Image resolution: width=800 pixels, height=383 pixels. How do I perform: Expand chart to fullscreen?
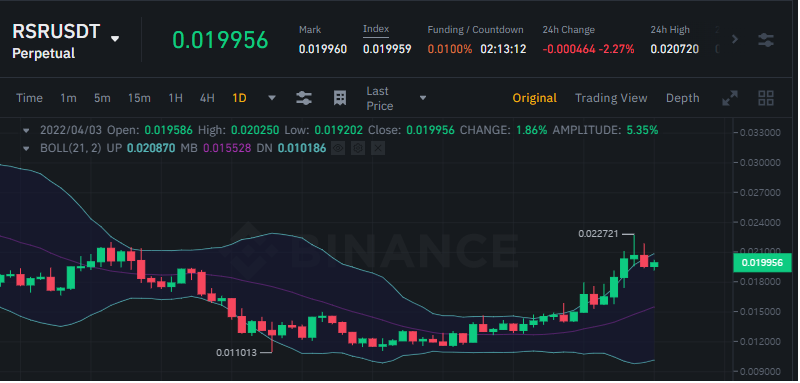pyautogui.click(x=730, y=98)
